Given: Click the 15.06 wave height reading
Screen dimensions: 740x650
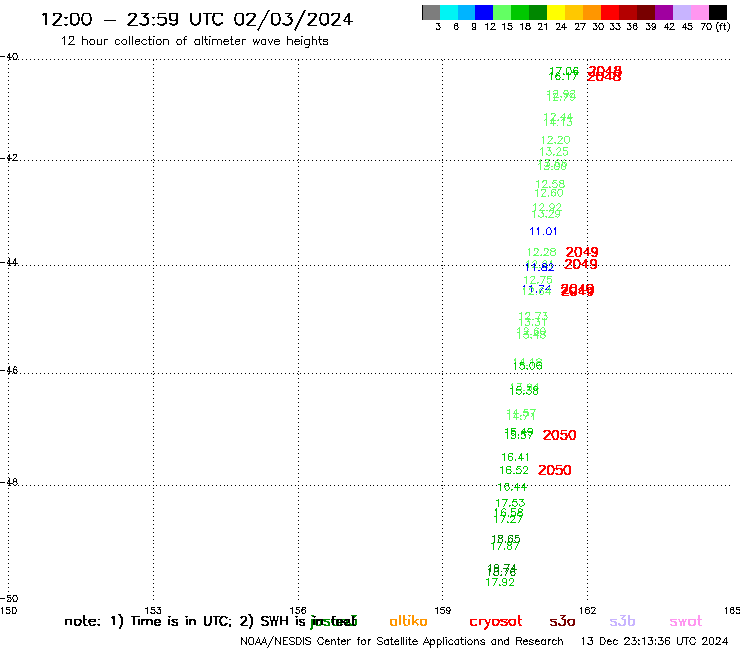Looking at the screenshot, I should 528,366.
